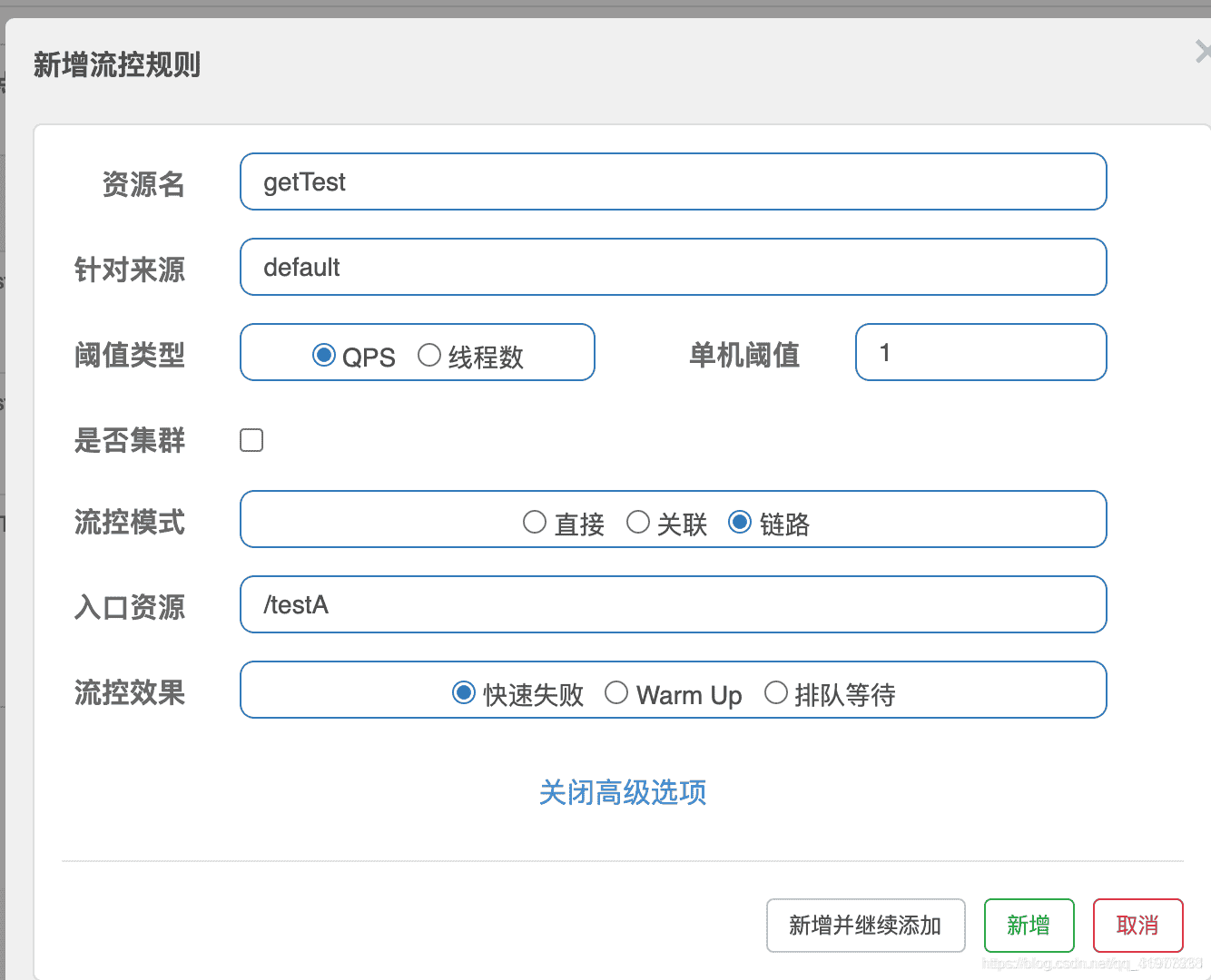
Task: Select the 链路 flow control mode
Action: pyautogui.click(x=740, y=522)
